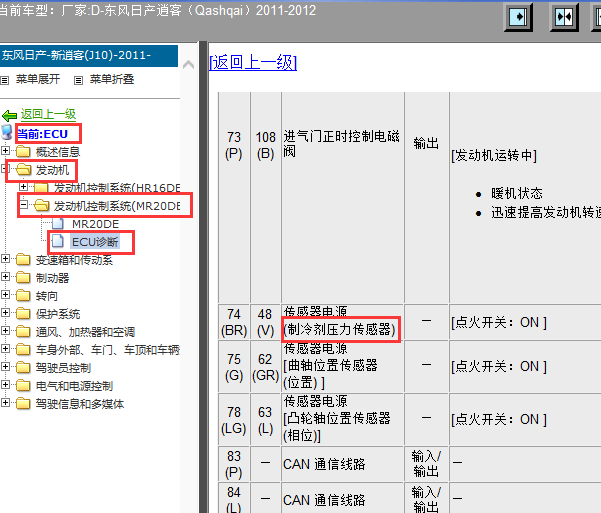Image resolution: width=601 pixels, height=513 pixels.
Task: Click the 驾驶员控制 folder icon
Action: point(23,367)
